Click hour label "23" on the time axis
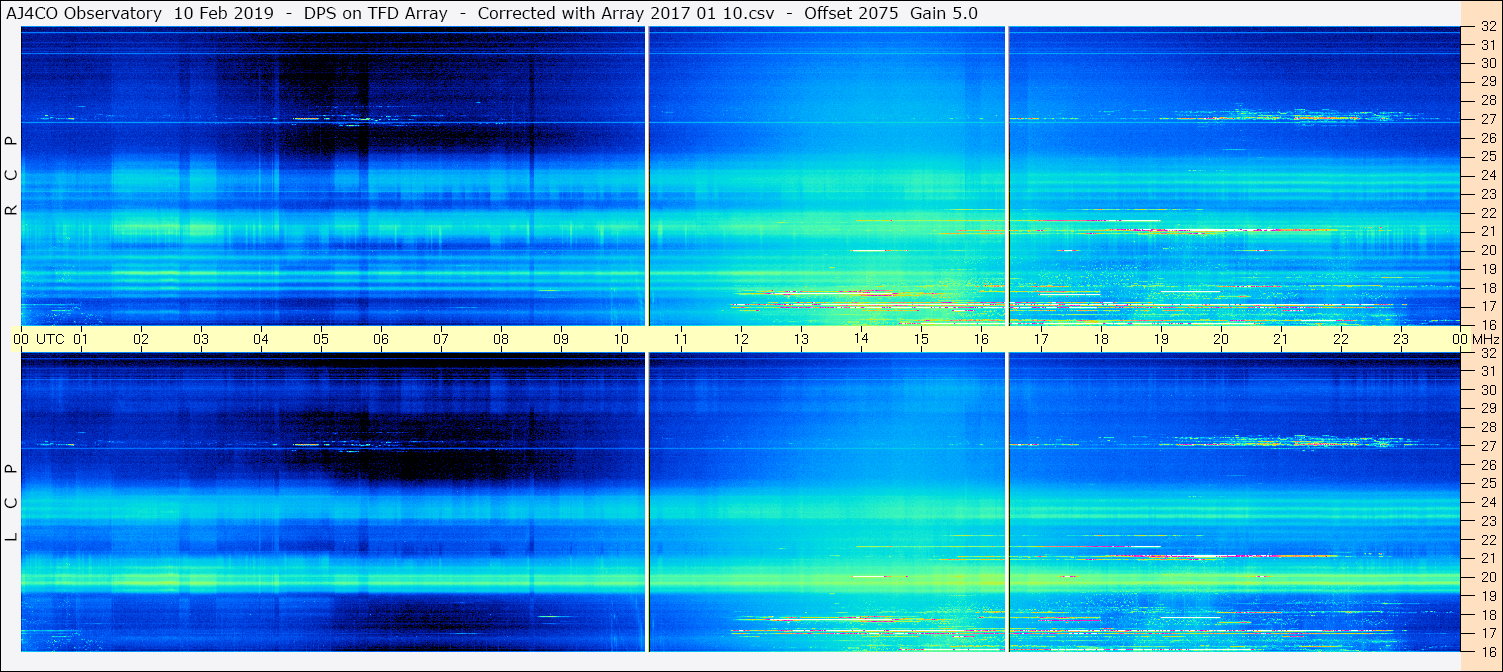This screenshot has height=672, width=1503. click(x=1401, y=339)
